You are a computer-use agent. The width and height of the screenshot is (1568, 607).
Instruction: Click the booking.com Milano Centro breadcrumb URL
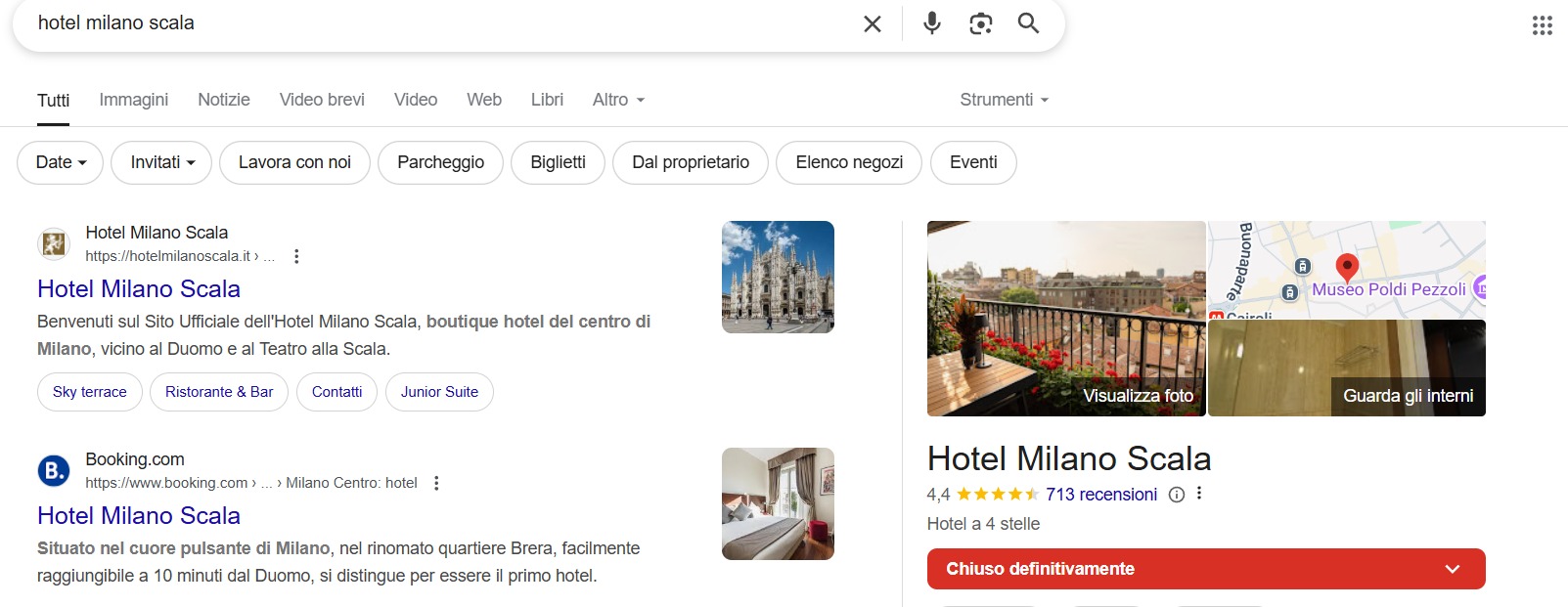[251, 483]
